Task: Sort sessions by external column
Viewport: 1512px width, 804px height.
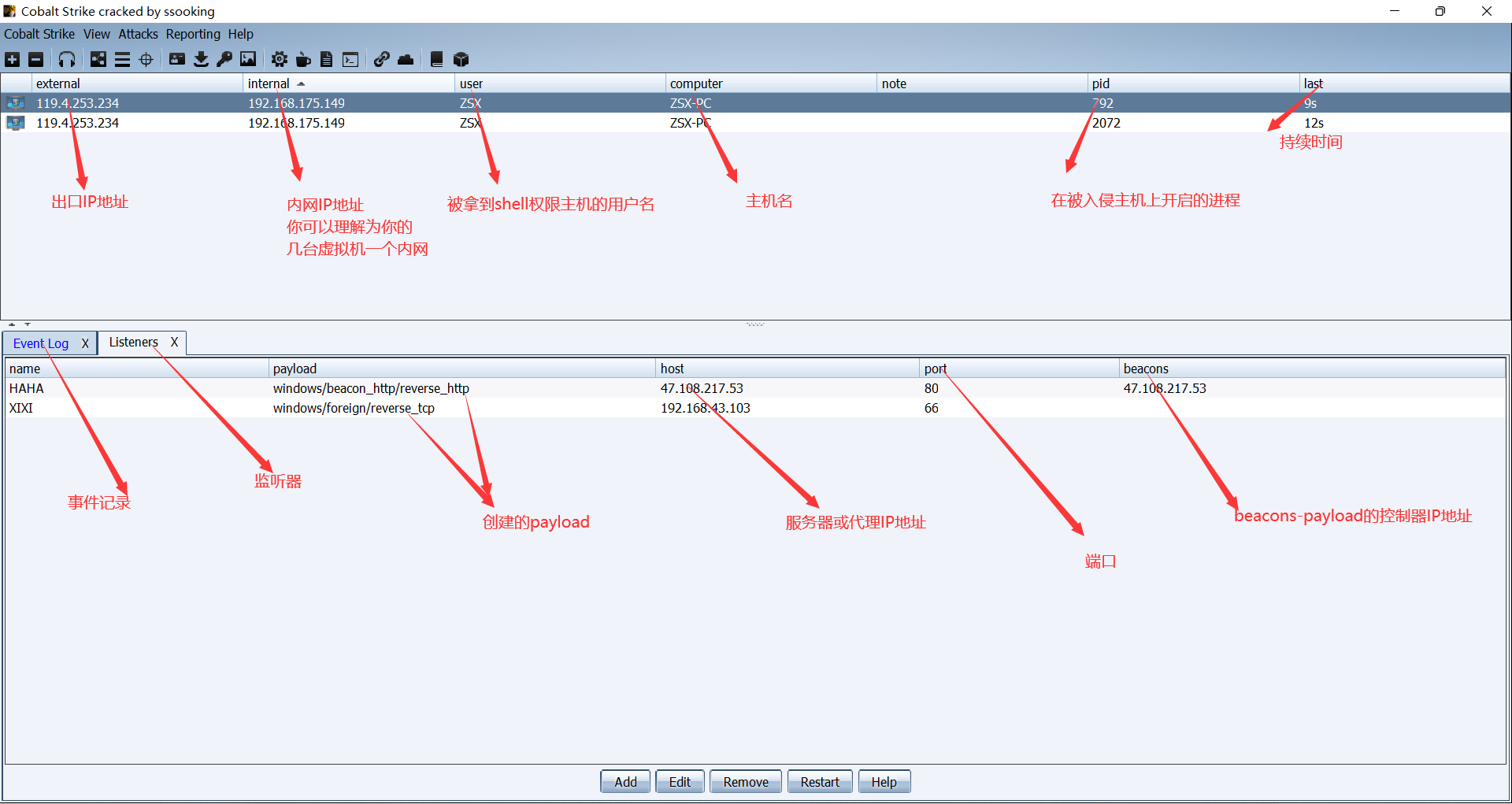Action: coord(137,83)
